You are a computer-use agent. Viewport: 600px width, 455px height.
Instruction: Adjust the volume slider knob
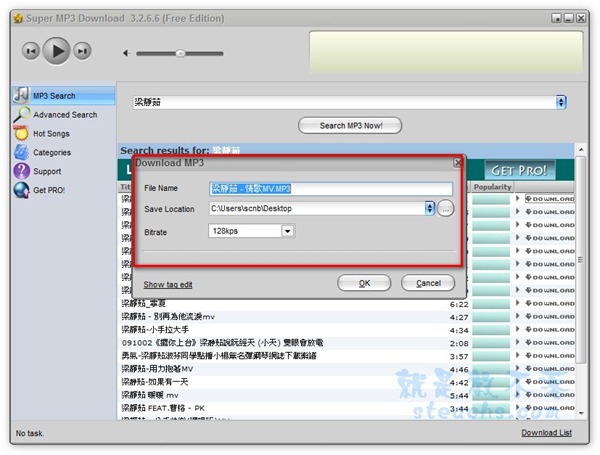(x=180, y=53)
